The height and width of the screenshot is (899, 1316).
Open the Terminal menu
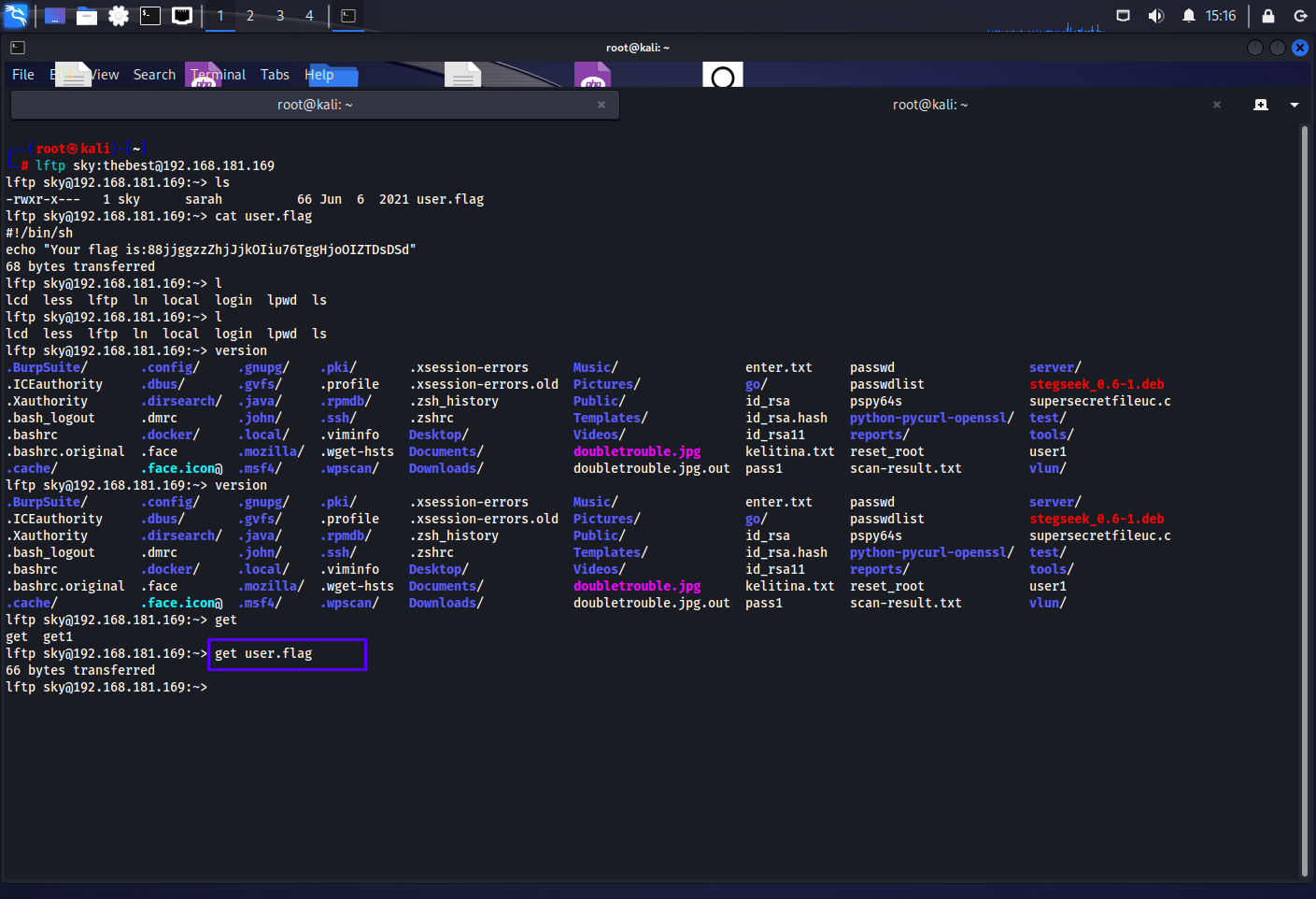click(x=219, y=75)
